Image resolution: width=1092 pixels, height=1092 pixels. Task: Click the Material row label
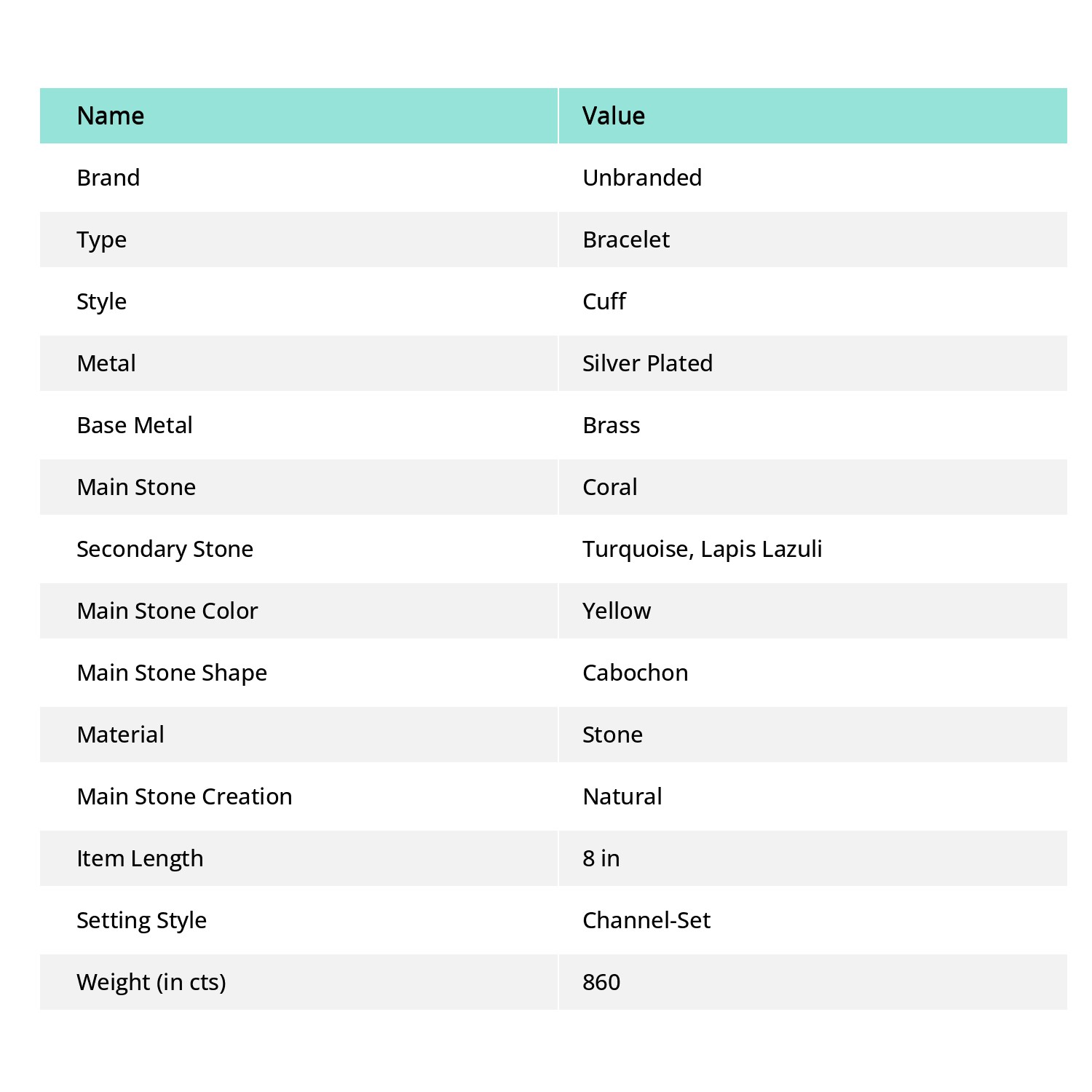pyautogui.click(x=121, y=735)
